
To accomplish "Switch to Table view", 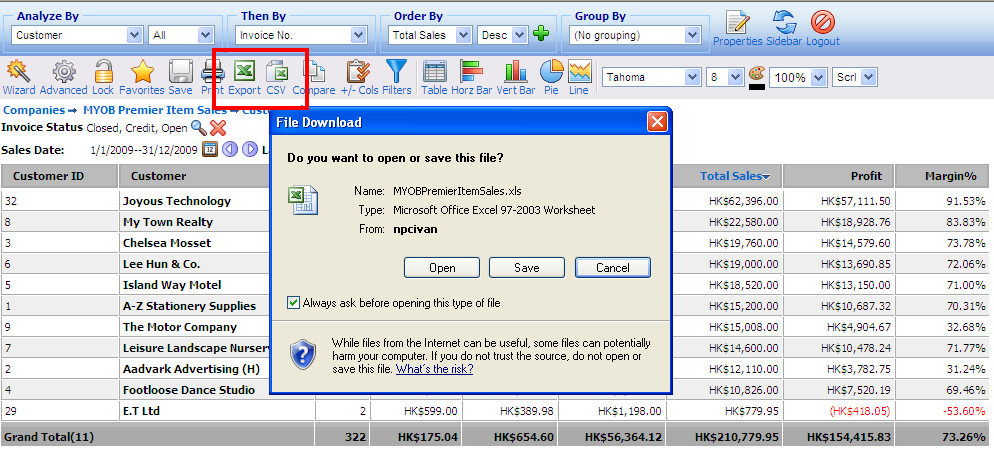I will click(434, 77).
